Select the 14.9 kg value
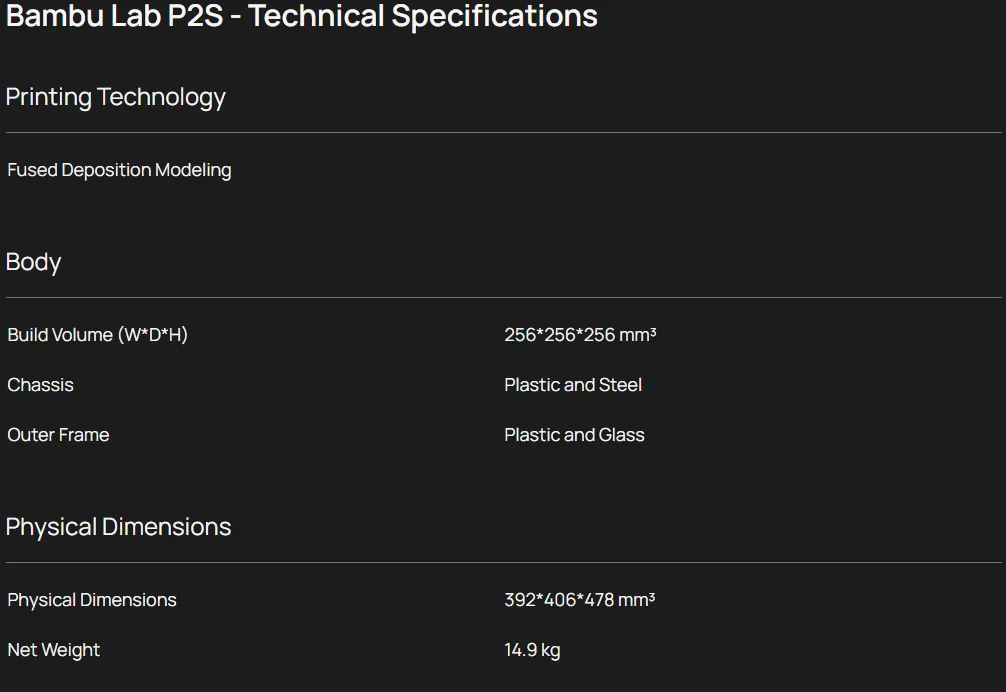This screenshot has width=1006, height=692. pos(532,650)
